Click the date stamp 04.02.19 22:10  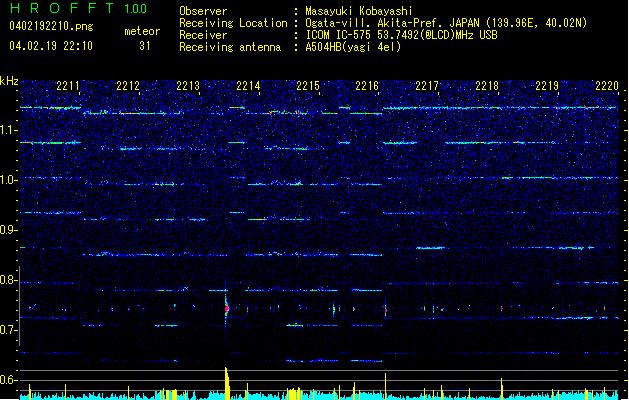(51, 46)
